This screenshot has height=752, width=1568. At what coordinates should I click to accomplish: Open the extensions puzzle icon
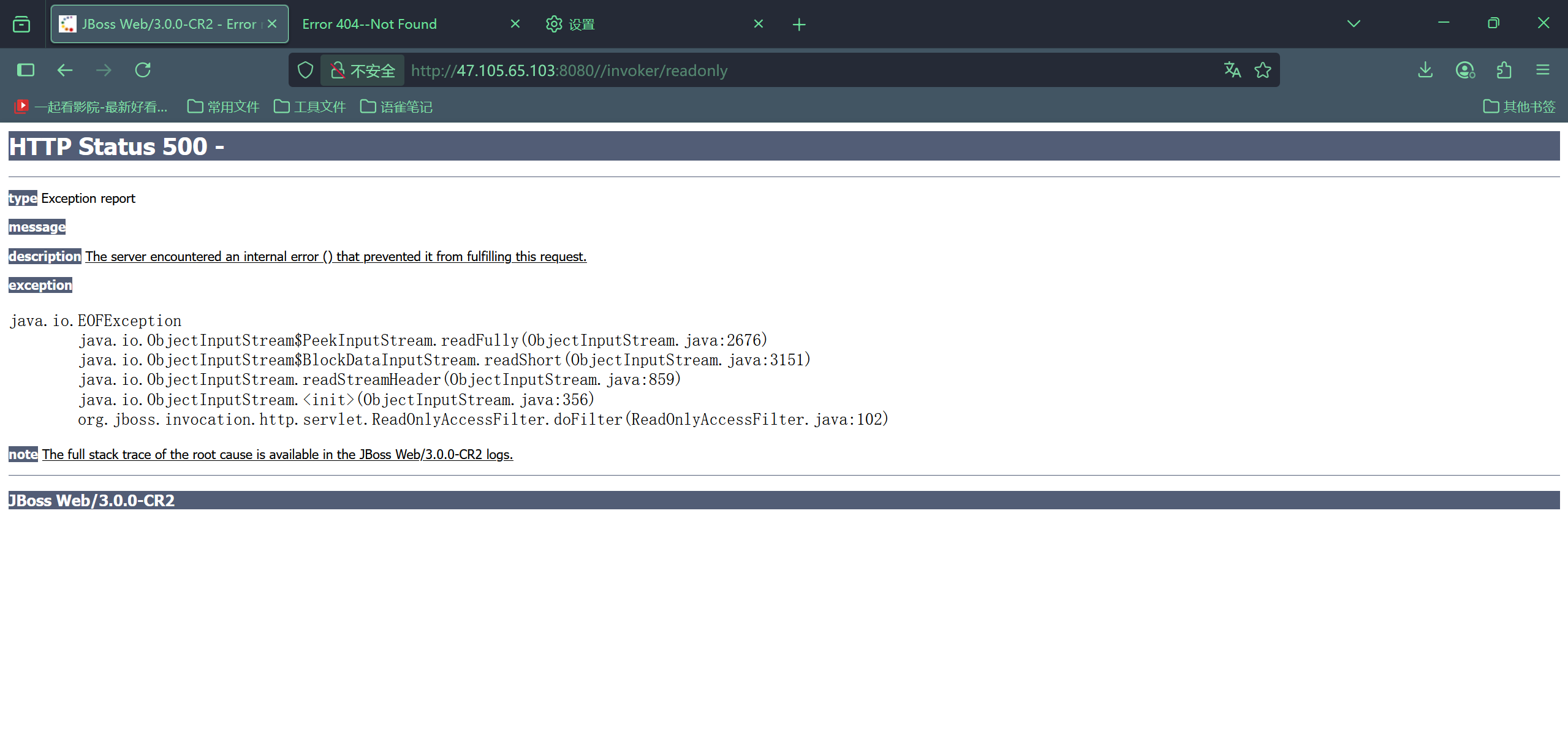pyautogui.click(x=1504, y=70)
